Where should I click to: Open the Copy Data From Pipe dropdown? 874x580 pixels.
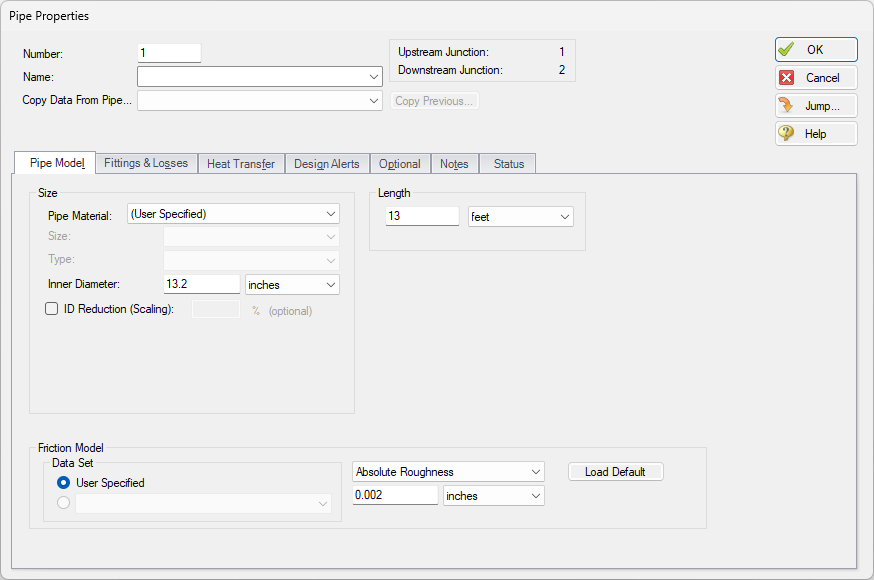click(x=260, y=101)
